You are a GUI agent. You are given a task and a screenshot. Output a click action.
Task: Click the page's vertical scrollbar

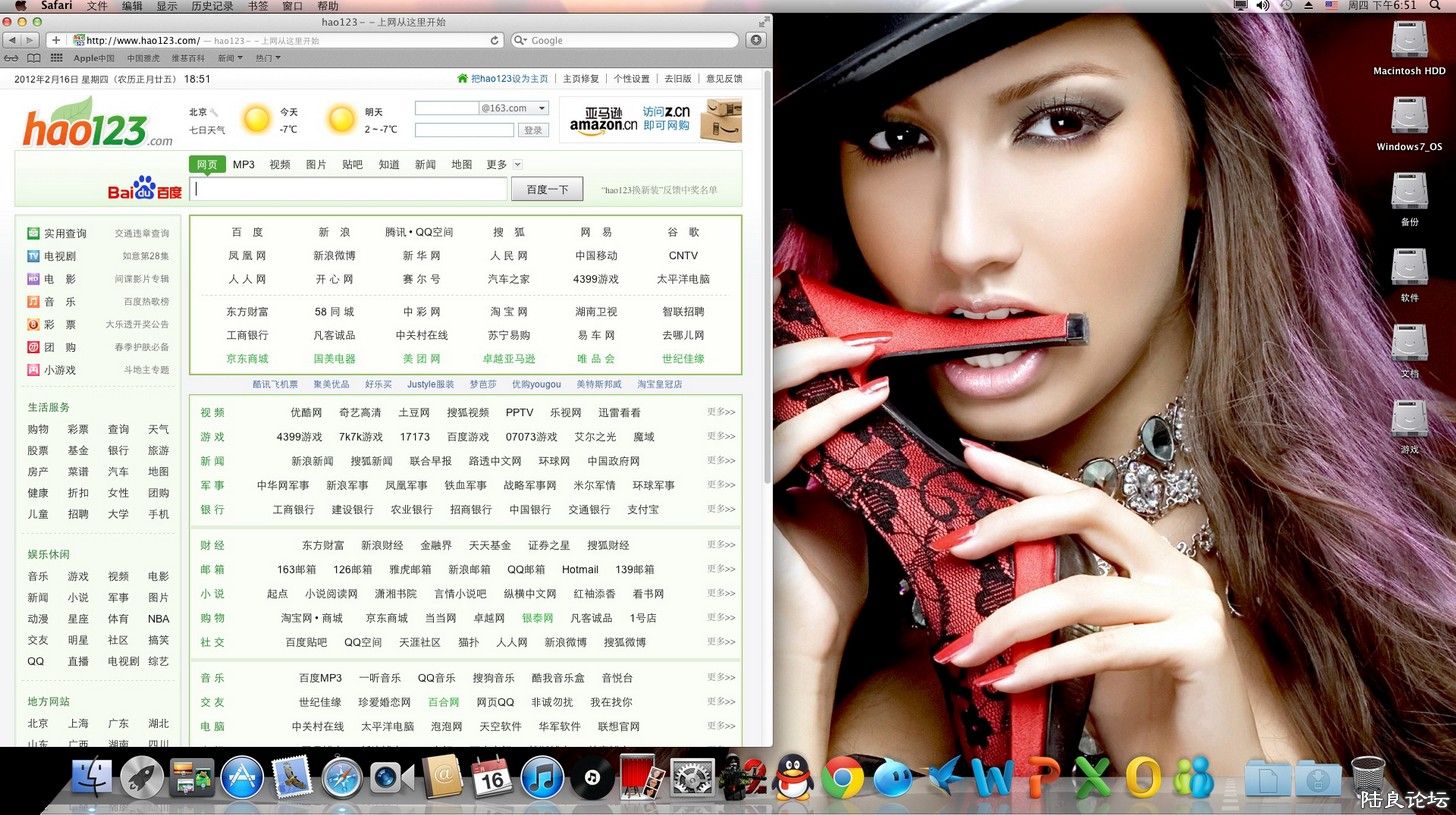tap(767, 300)
